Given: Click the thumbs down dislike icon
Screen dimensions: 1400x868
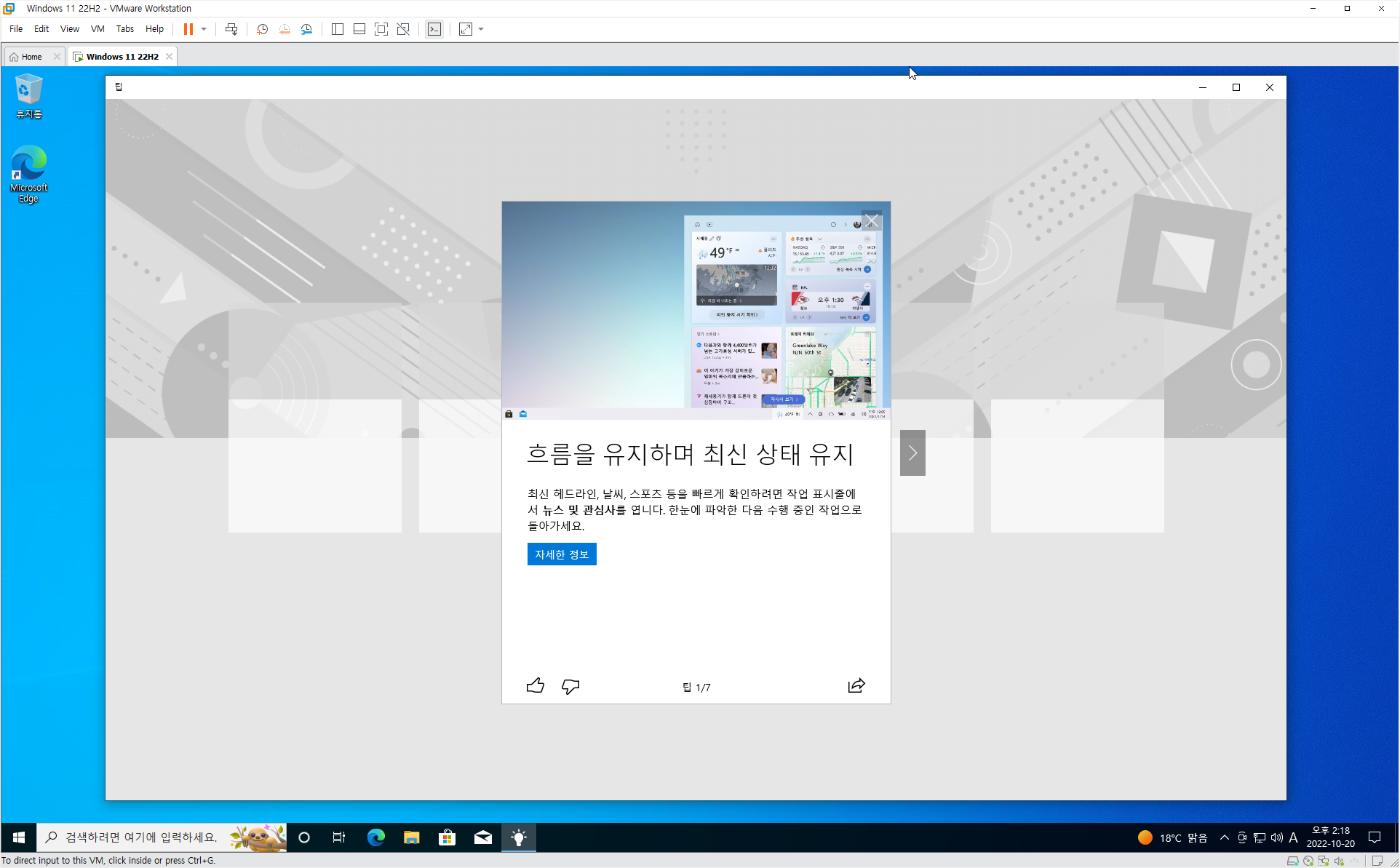Looking at the screenshot, I should 570,685.
